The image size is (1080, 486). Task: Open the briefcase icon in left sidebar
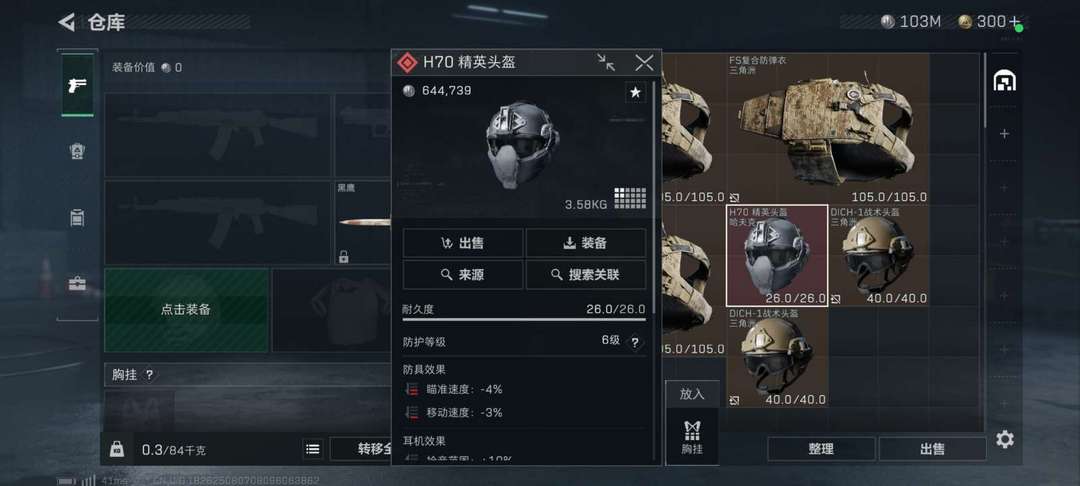point(77,284)
